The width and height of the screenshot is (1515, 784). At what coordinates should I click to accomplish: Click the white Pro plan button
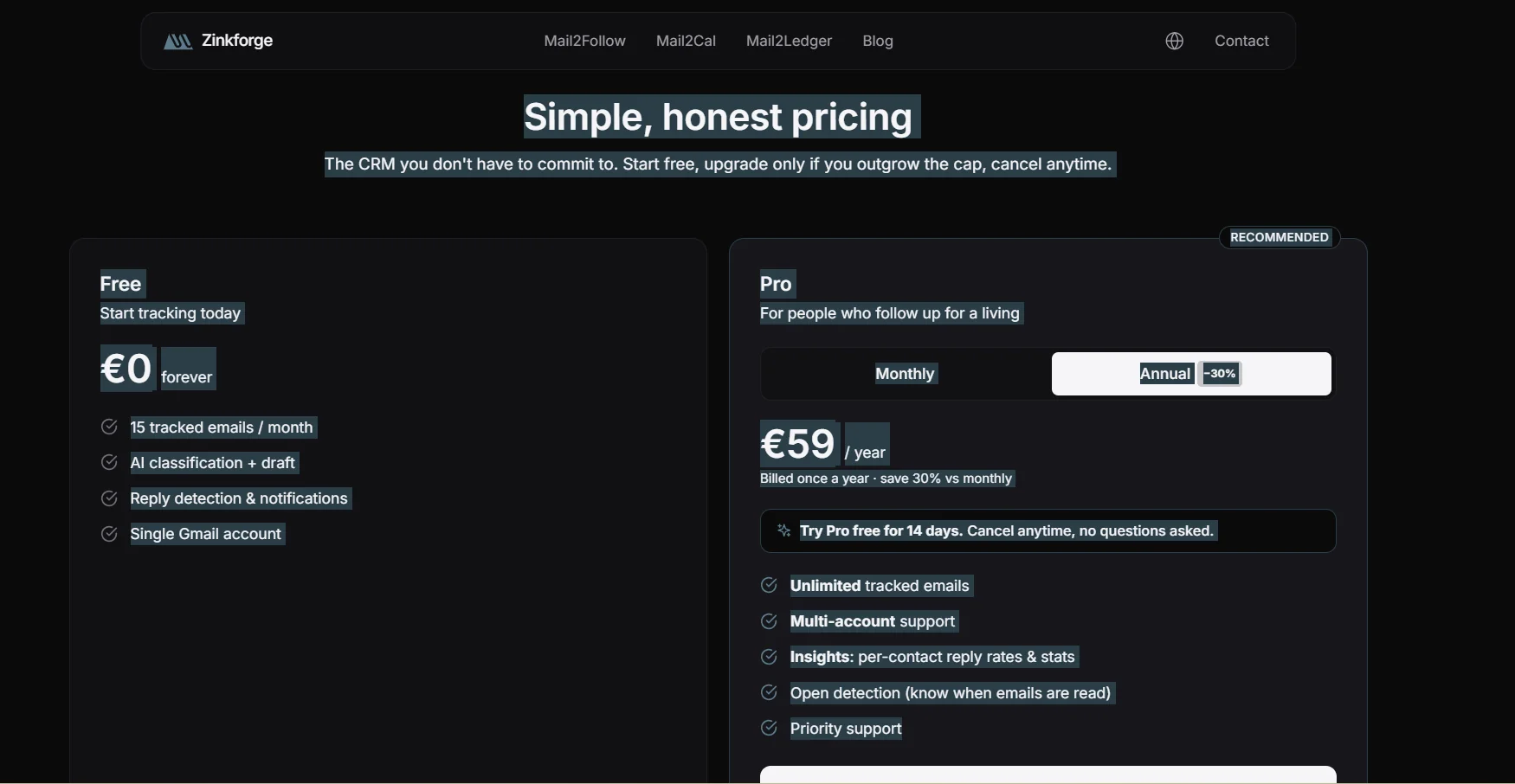[x=1048, y=774]
